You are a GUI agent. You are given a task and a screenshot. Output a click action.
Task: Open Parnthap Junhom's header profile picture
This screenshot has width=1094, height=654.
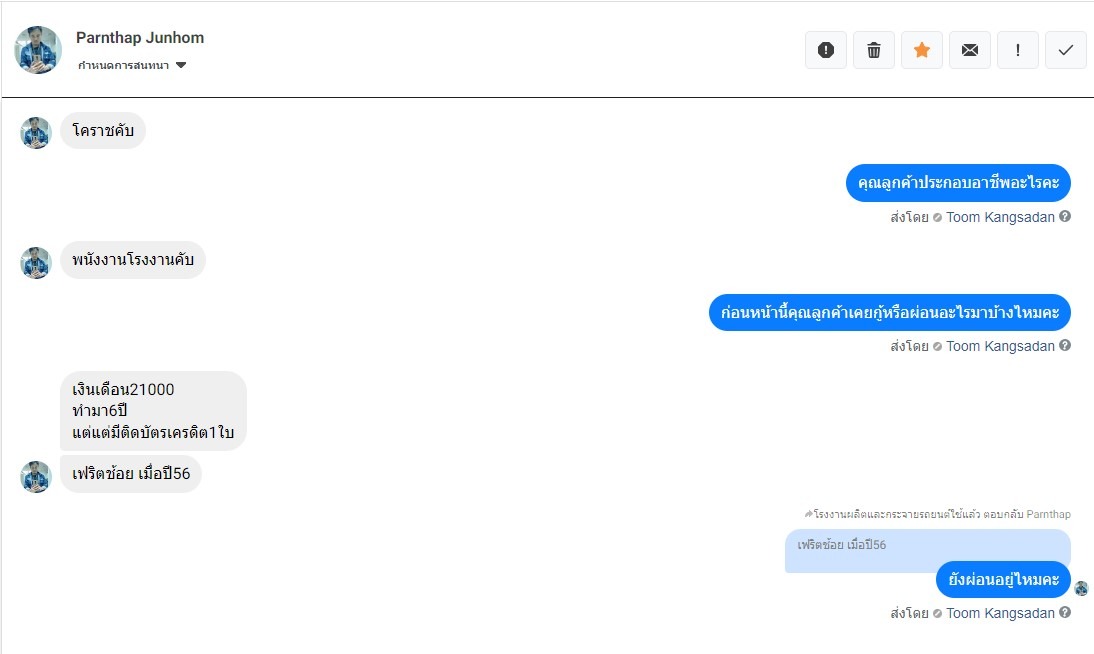pos(38,50)
